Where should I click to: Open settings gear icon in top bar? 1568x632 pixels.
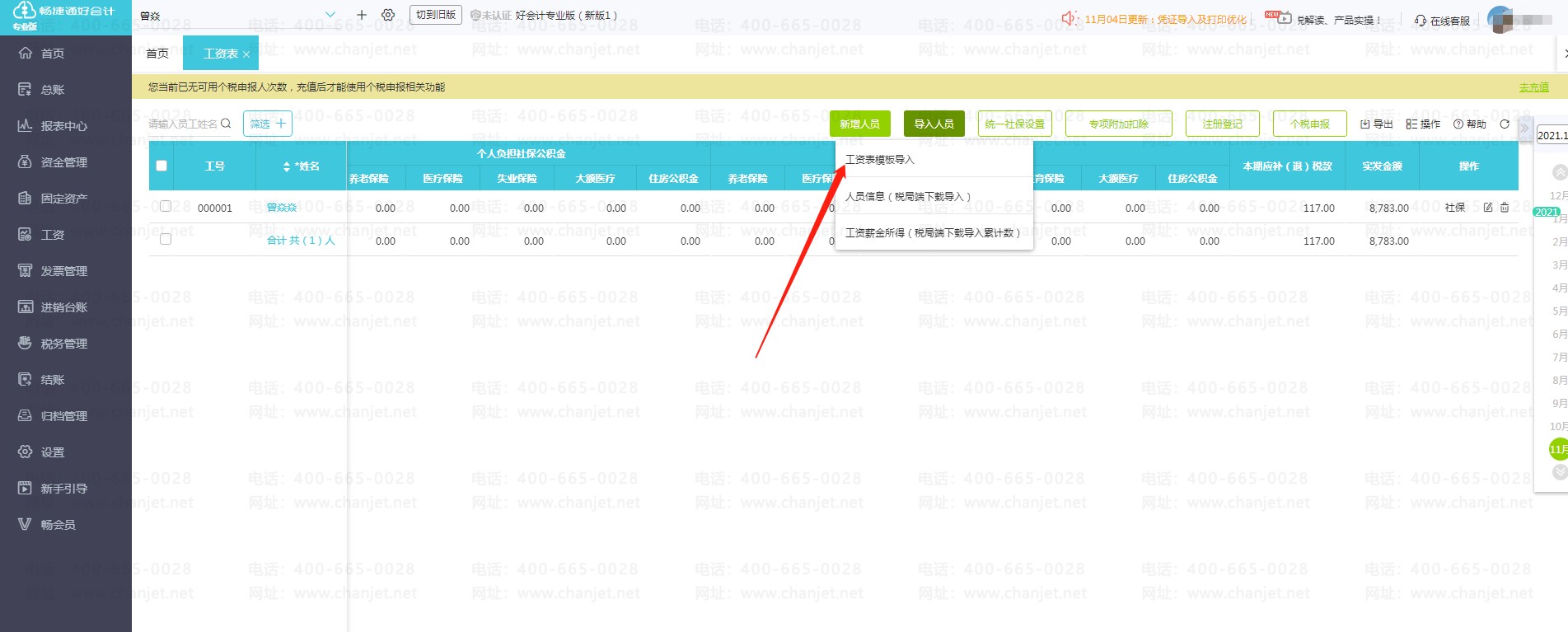tap(388, 16)
